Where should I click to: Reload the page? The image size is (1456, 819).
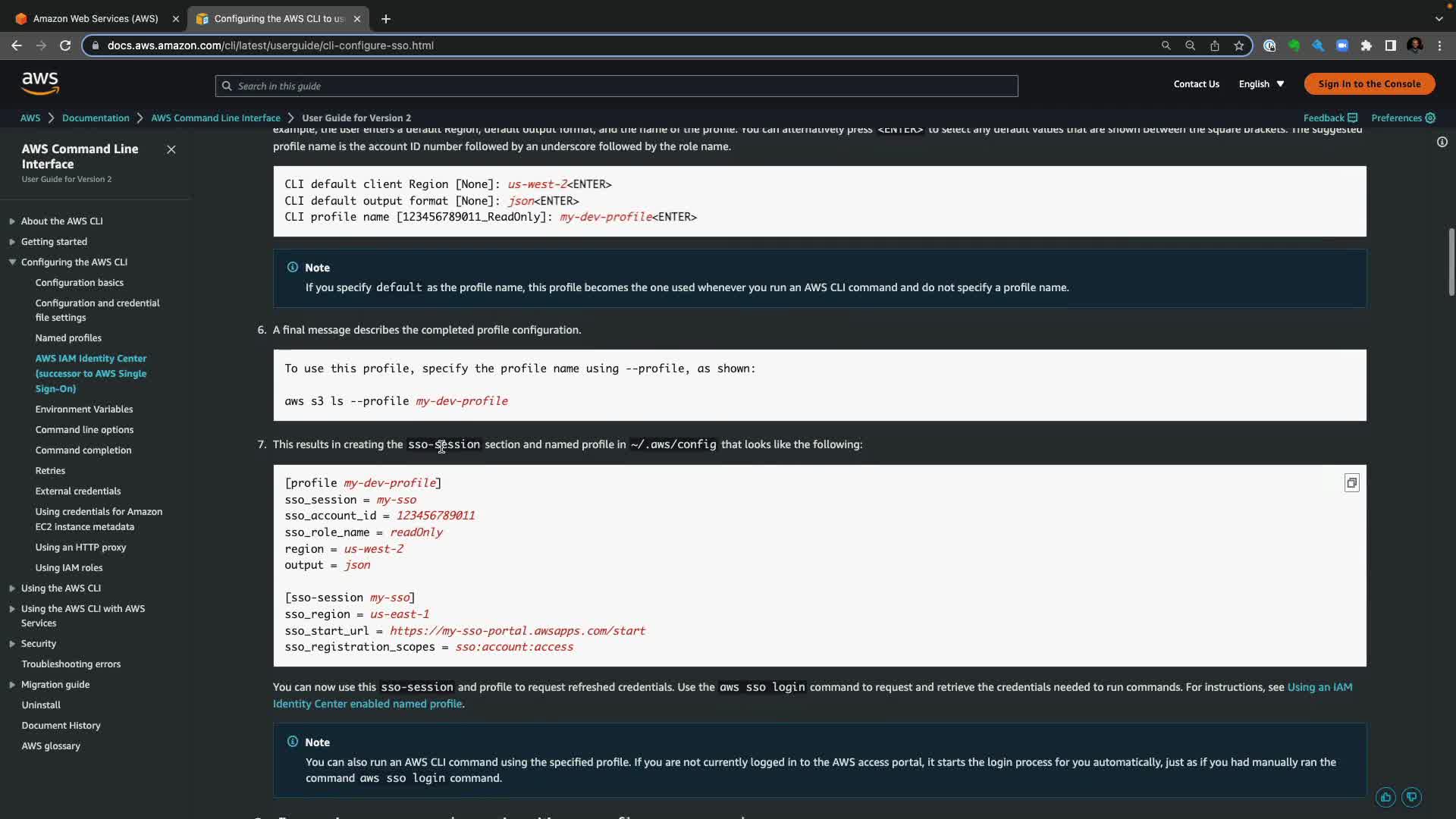pyautogui.click(x=65, y=45)
